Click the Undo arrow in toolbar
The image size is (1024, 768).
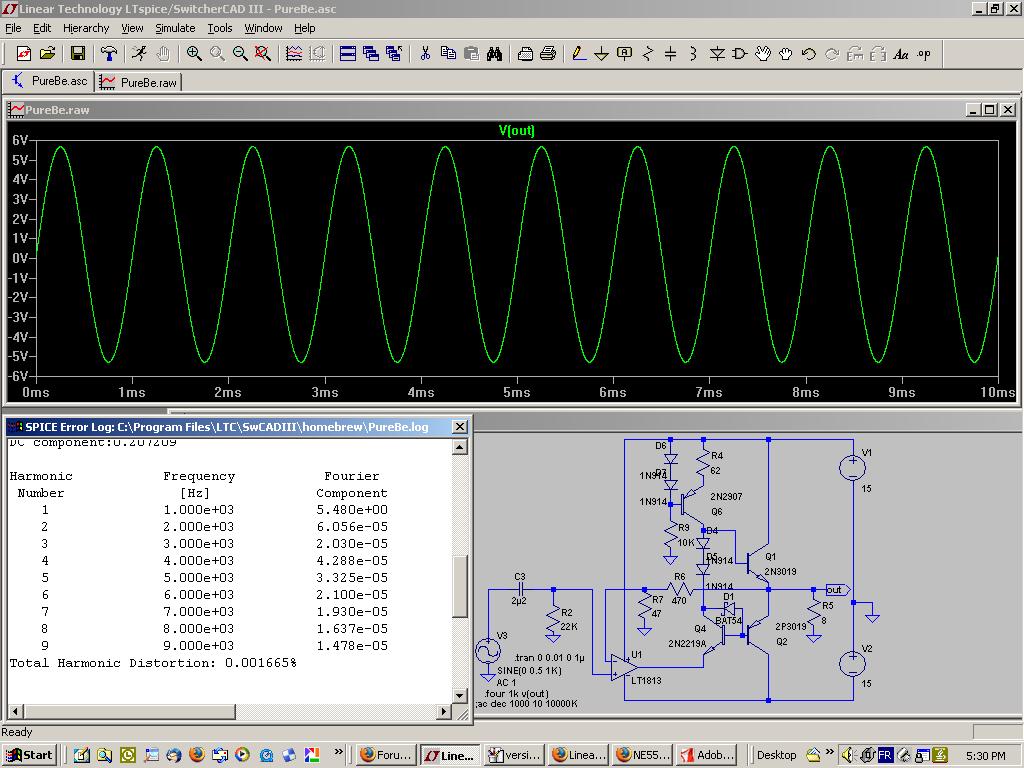click(x=808, y=54)
